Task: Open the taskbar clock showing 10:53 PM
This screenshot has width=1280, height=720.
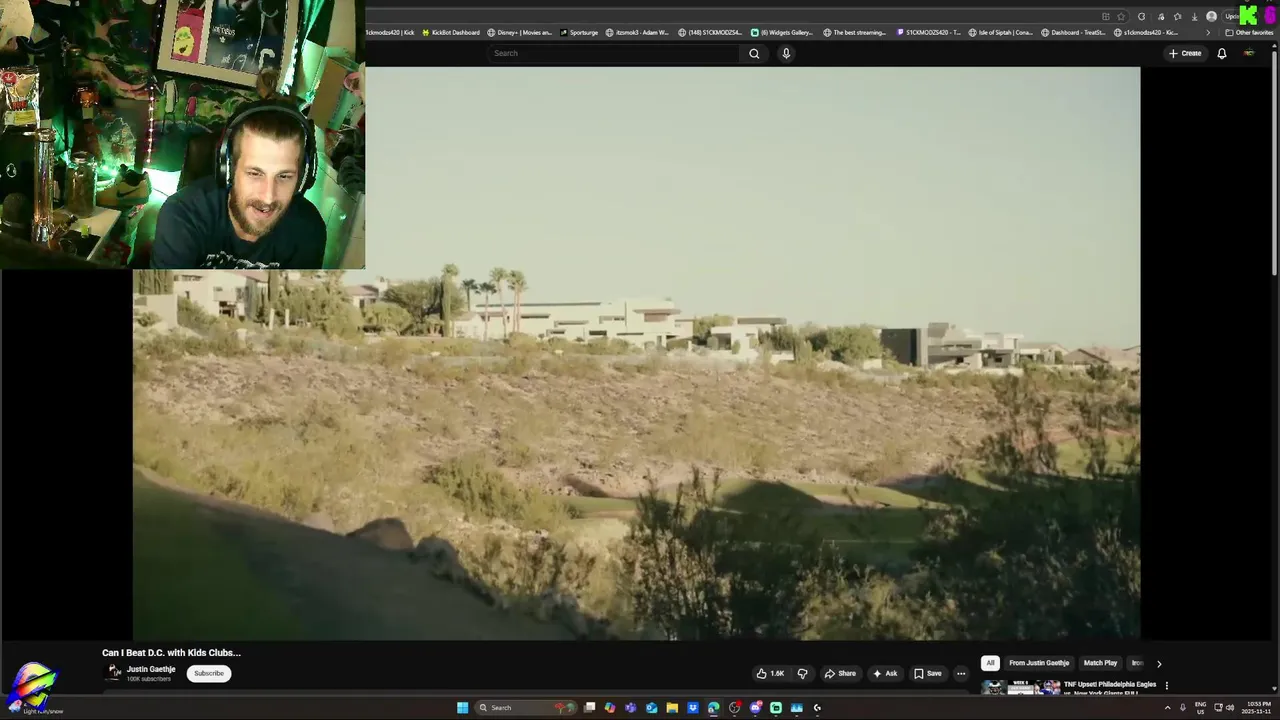Action: click(x=1258, y=707)
